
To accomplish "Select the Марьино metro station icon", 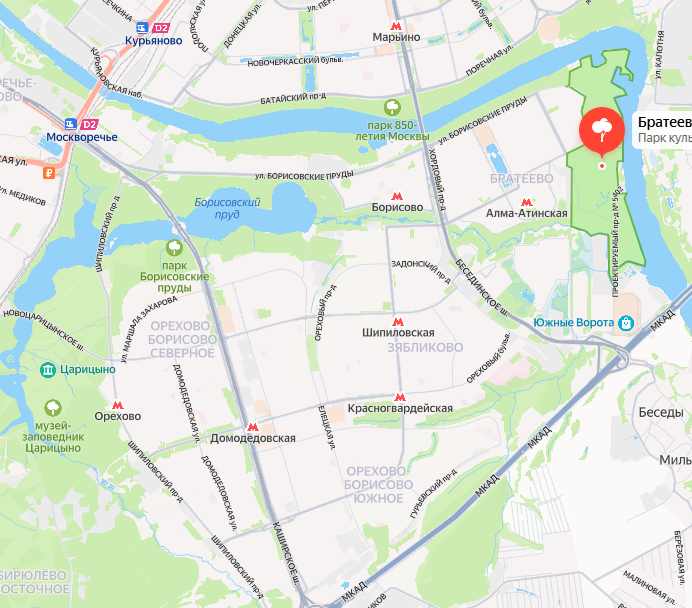I will click(x=396, y=26).
